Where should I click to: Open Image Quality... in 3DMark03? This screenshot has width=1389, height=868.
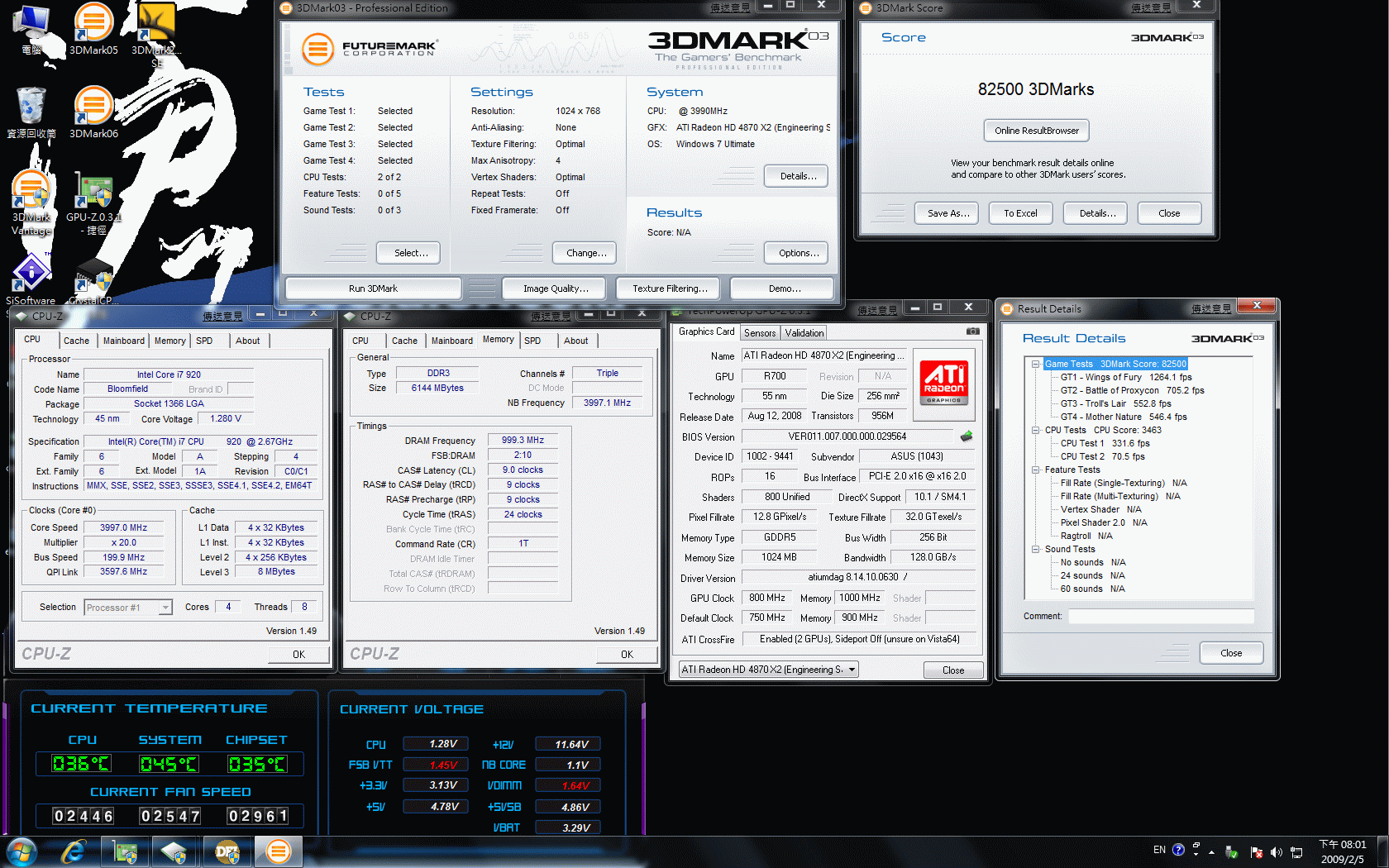[556, 289]
